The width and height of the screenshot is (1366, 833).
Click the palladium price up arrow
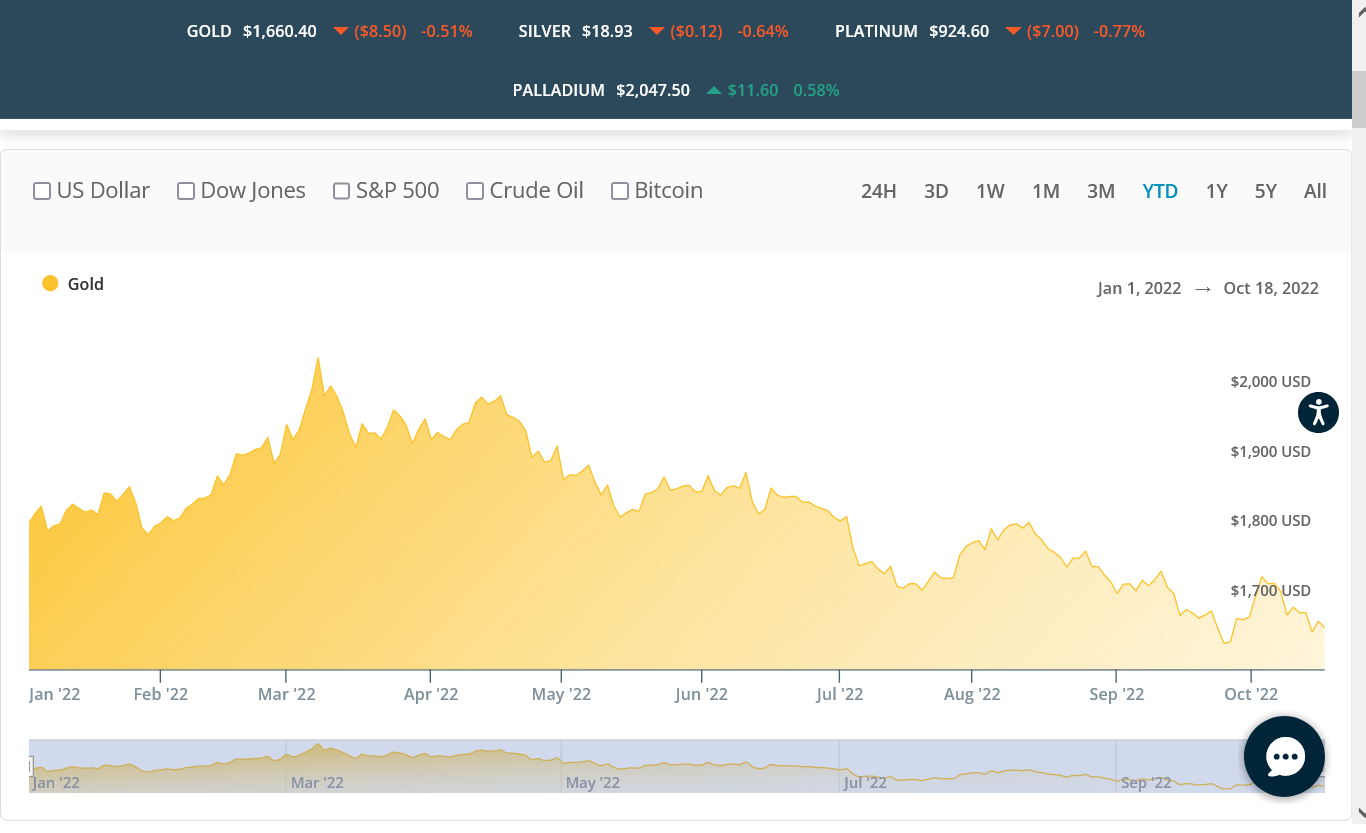[713, 90]
